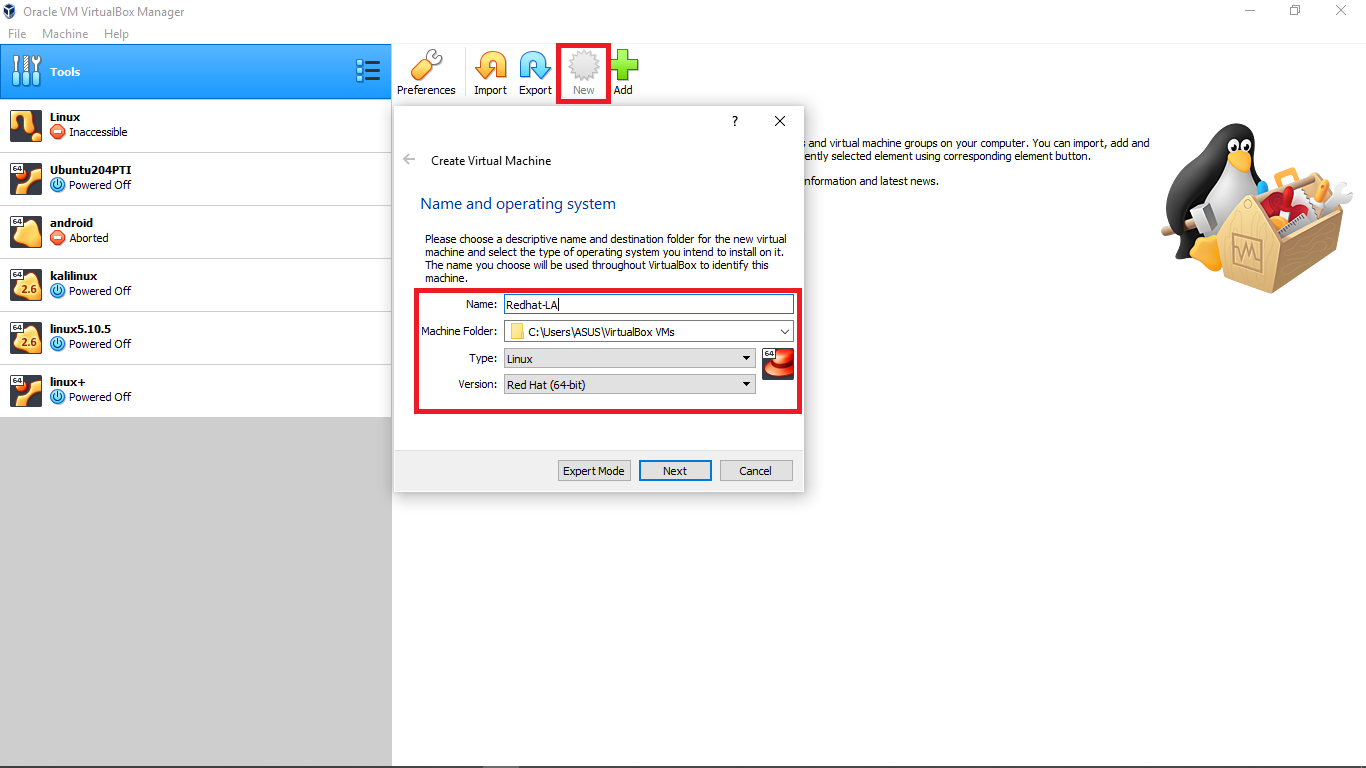This screenshot has width=1366, height=768.
Task: Minimize the VirtualBox Manager window
Action: click(1250, 11)
